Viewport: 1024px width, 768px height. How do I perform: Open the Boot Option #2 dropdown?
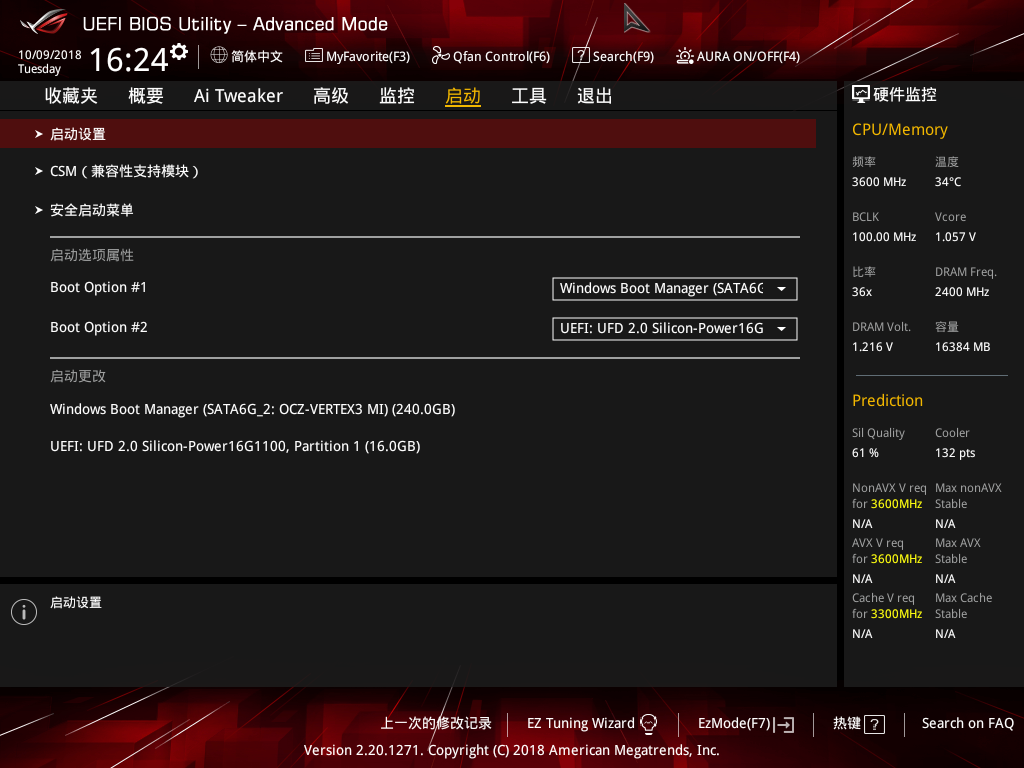[x=674, y=328]
